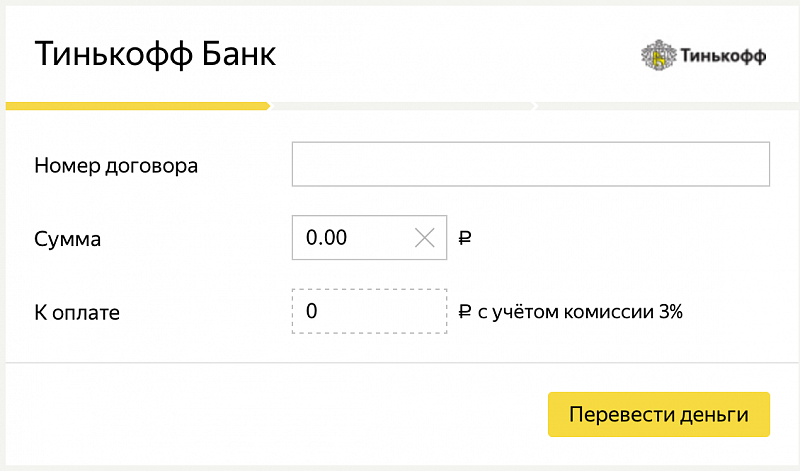
Task: Click the 3% commission percentage
Action: [x=670, y=312]
